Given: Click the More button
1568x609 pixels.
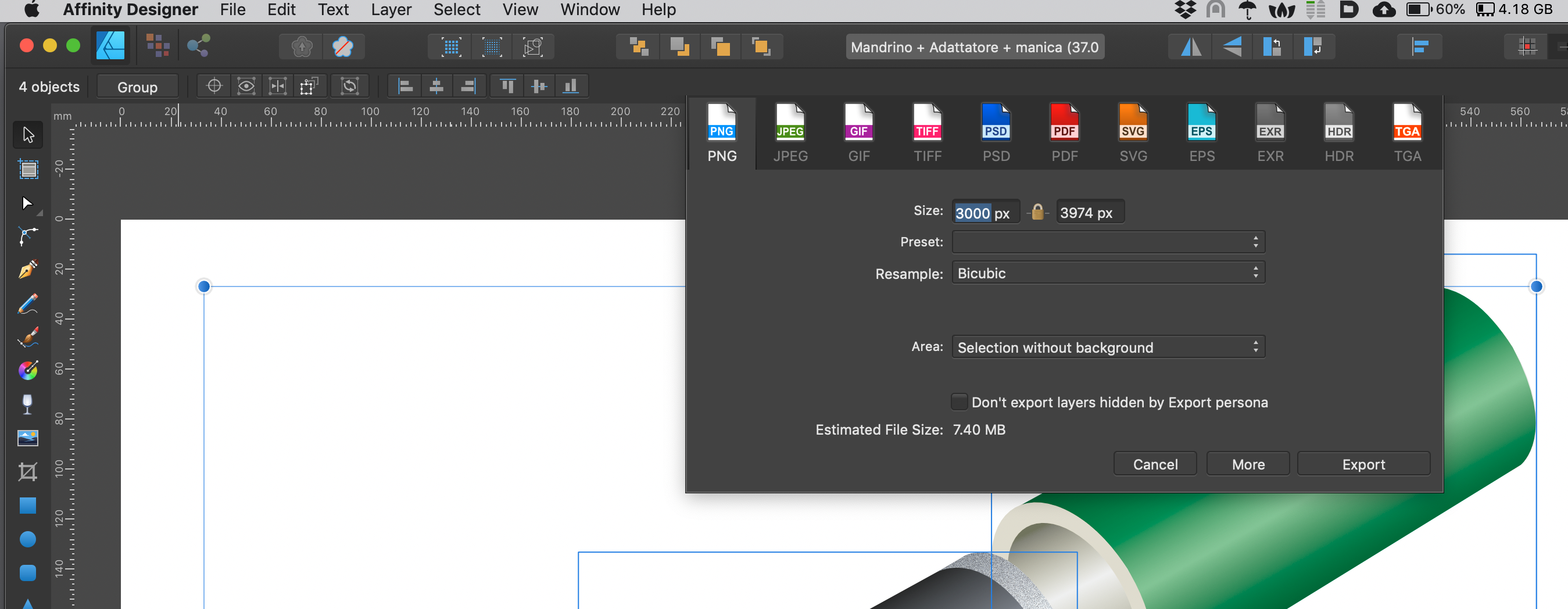Looking at the screenshot, I should 1248,464.
